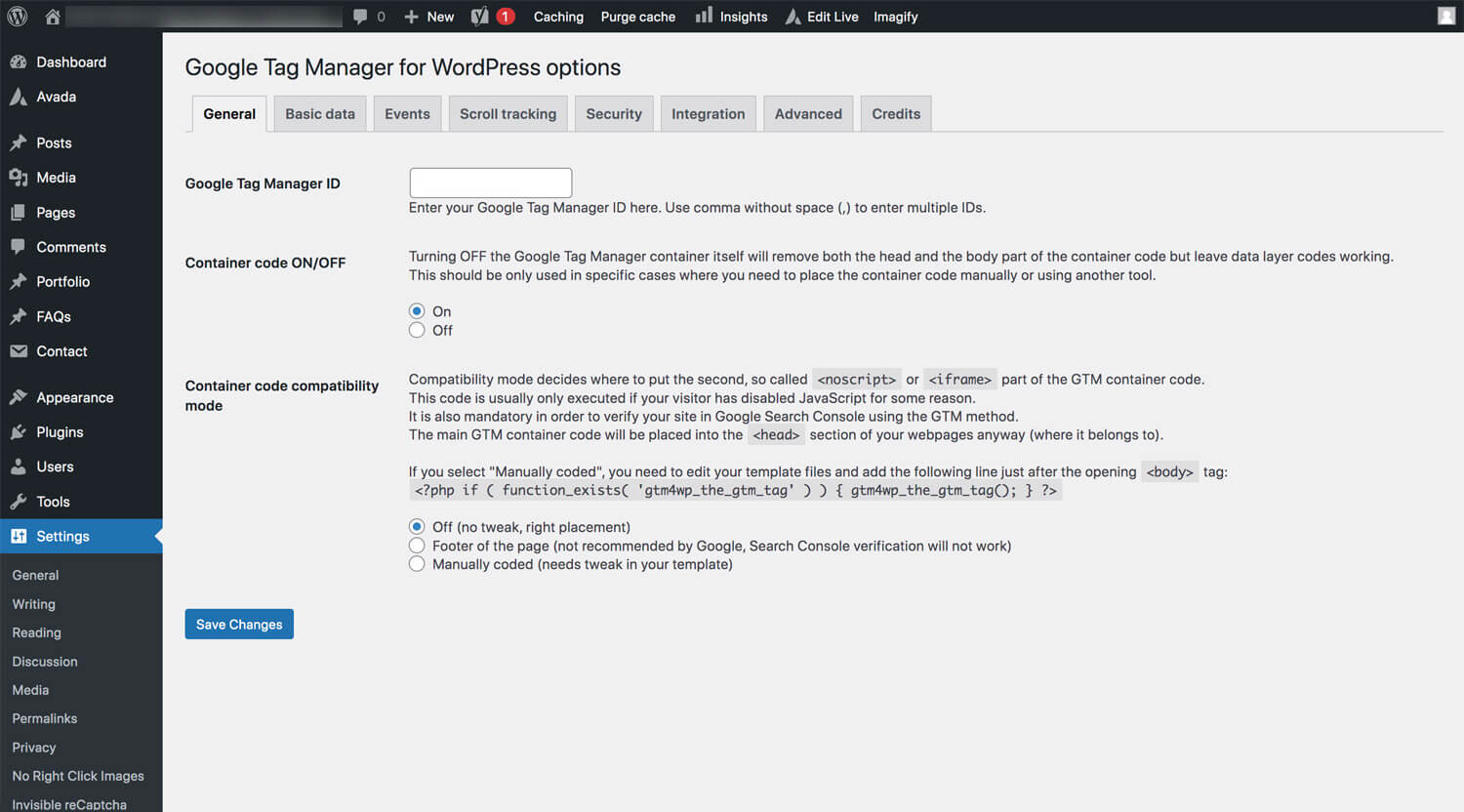Click the Dashboard menu label
This screenshot has height=812, width=1464.
click(71, 61)
